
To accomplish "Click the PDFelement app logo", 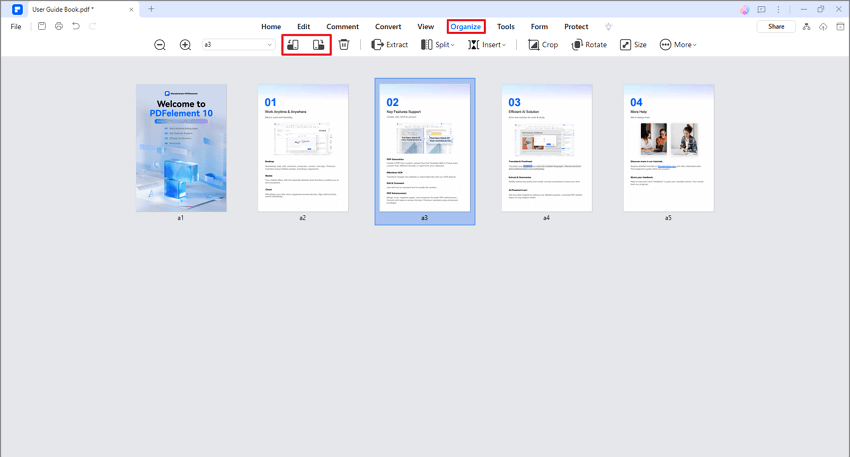I will tap(17, 9).
